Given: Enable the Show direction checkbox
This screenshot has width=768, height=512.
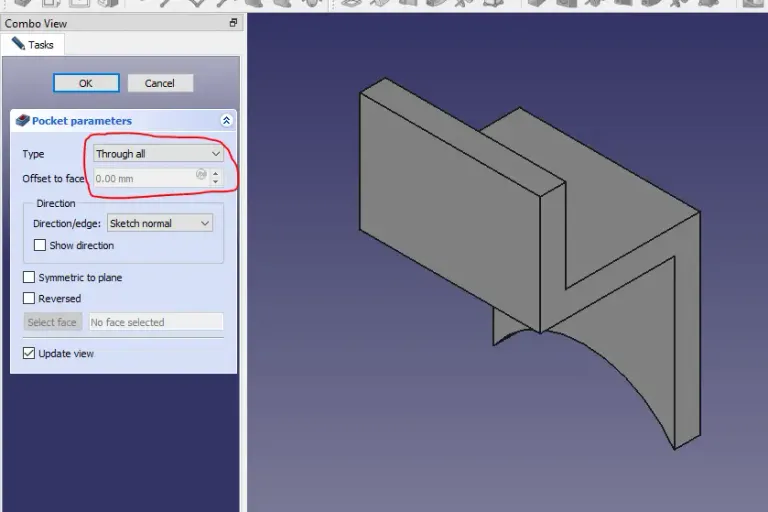Looking at the screenshot, I should [40, 245].
